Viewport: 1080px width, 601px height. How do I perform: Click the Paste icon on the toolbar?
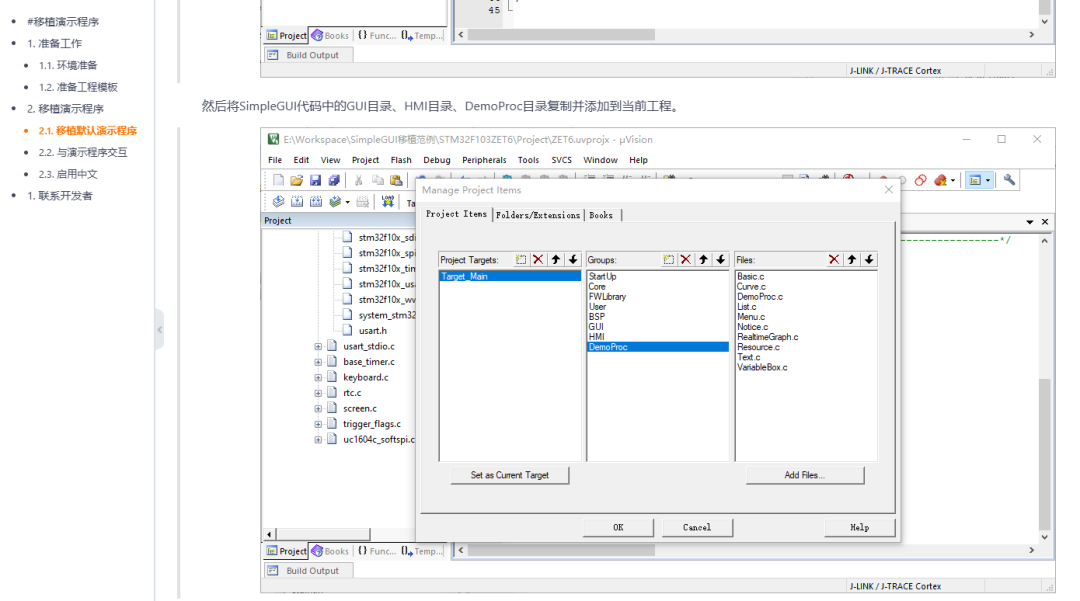click(398, 179)
